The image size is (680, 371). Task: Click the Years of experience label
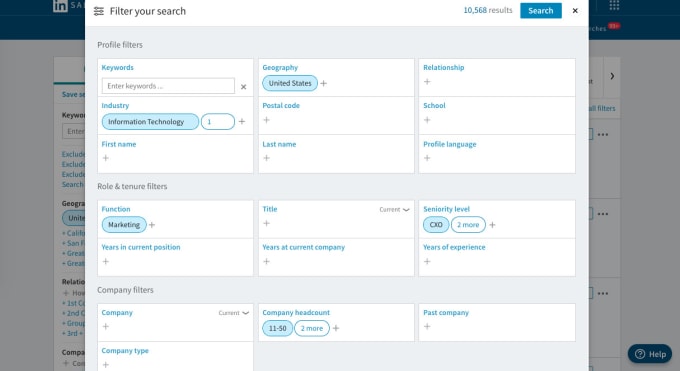pos(454,247)
